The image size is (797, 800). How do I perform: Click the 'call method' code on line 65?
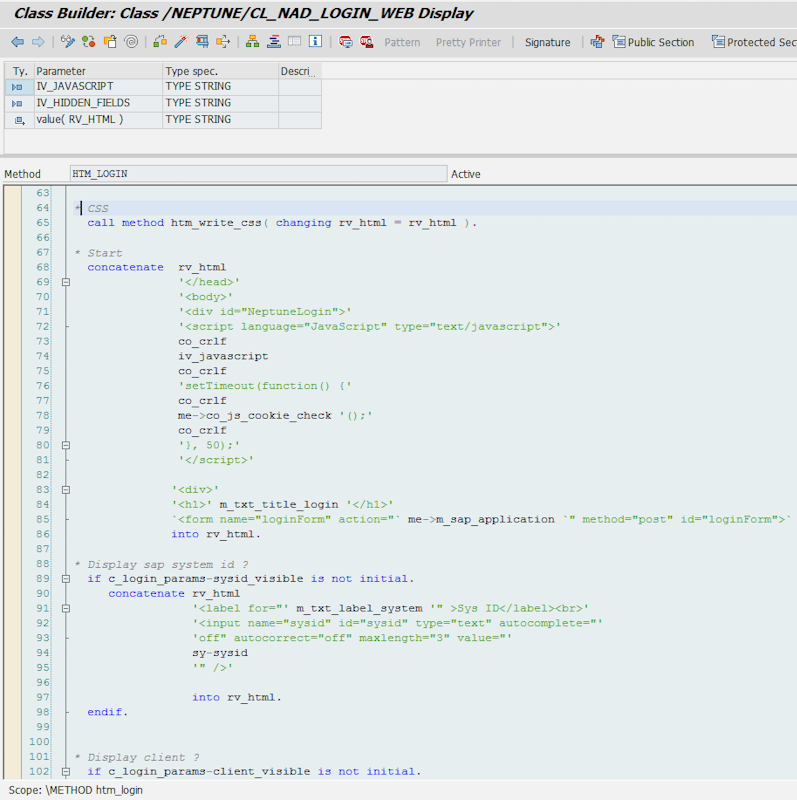[126, 222]
